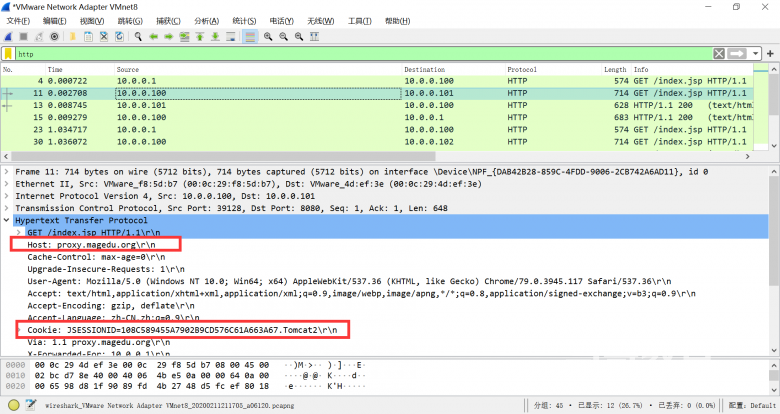The height and width of the screenshot is (414, 780).
Task: Click the Go to specified packet icon
Action: pos(184,36)
